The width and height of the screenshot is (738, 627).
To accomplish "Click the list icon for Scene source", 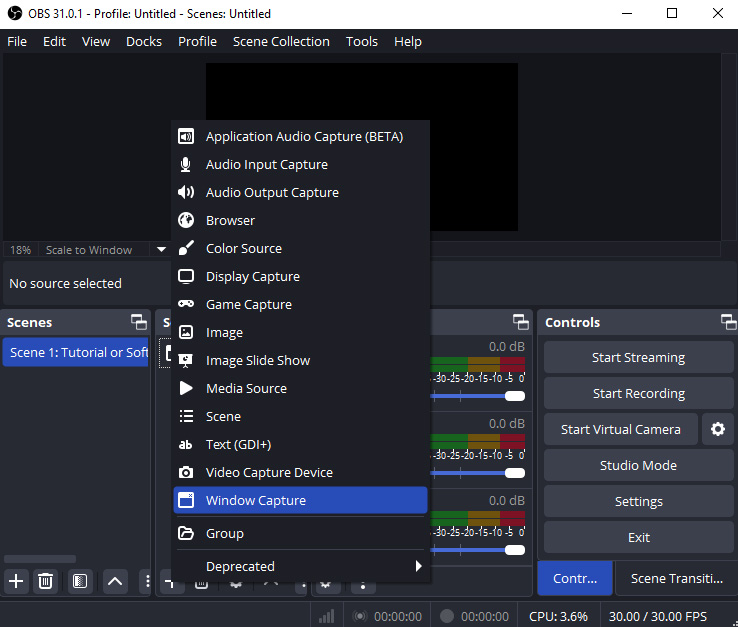I will coord(186,416).
